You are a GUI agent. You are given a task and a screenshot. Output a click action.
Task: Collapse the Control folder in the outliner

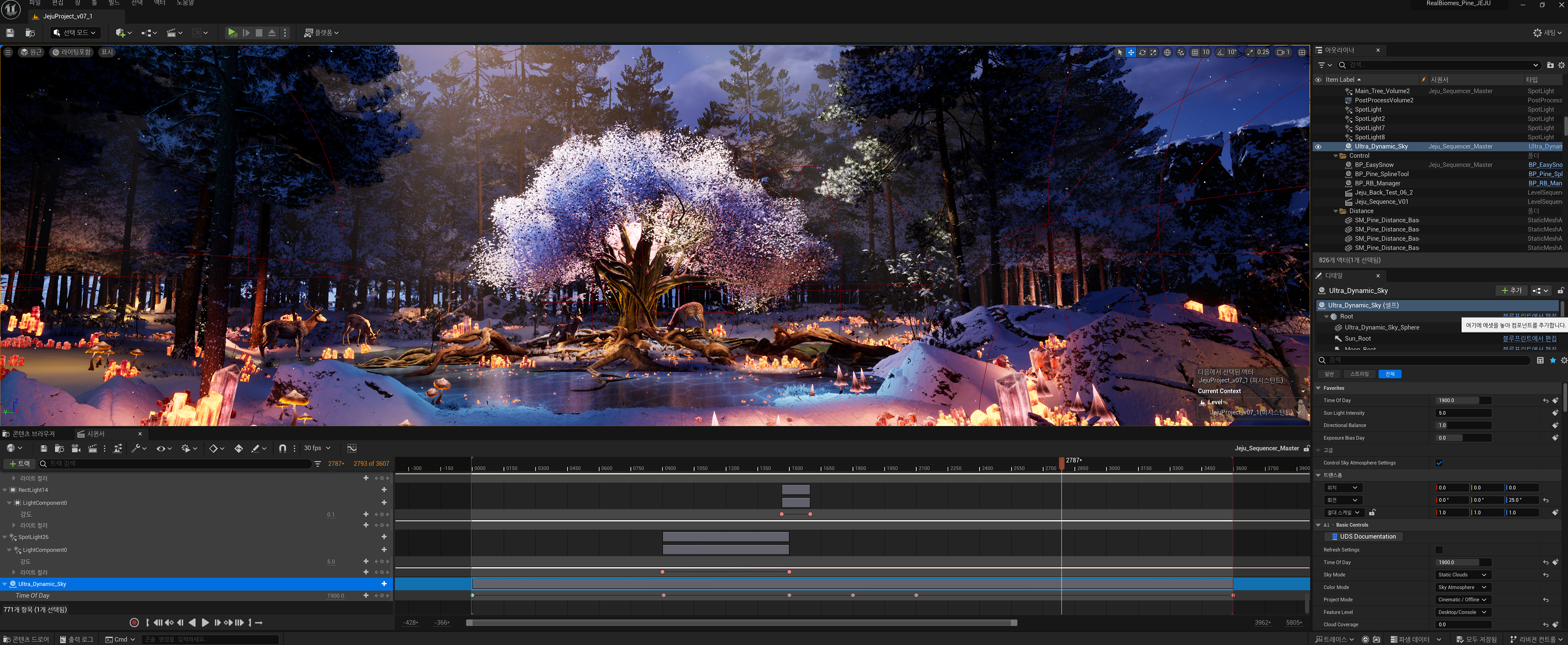1336,156
